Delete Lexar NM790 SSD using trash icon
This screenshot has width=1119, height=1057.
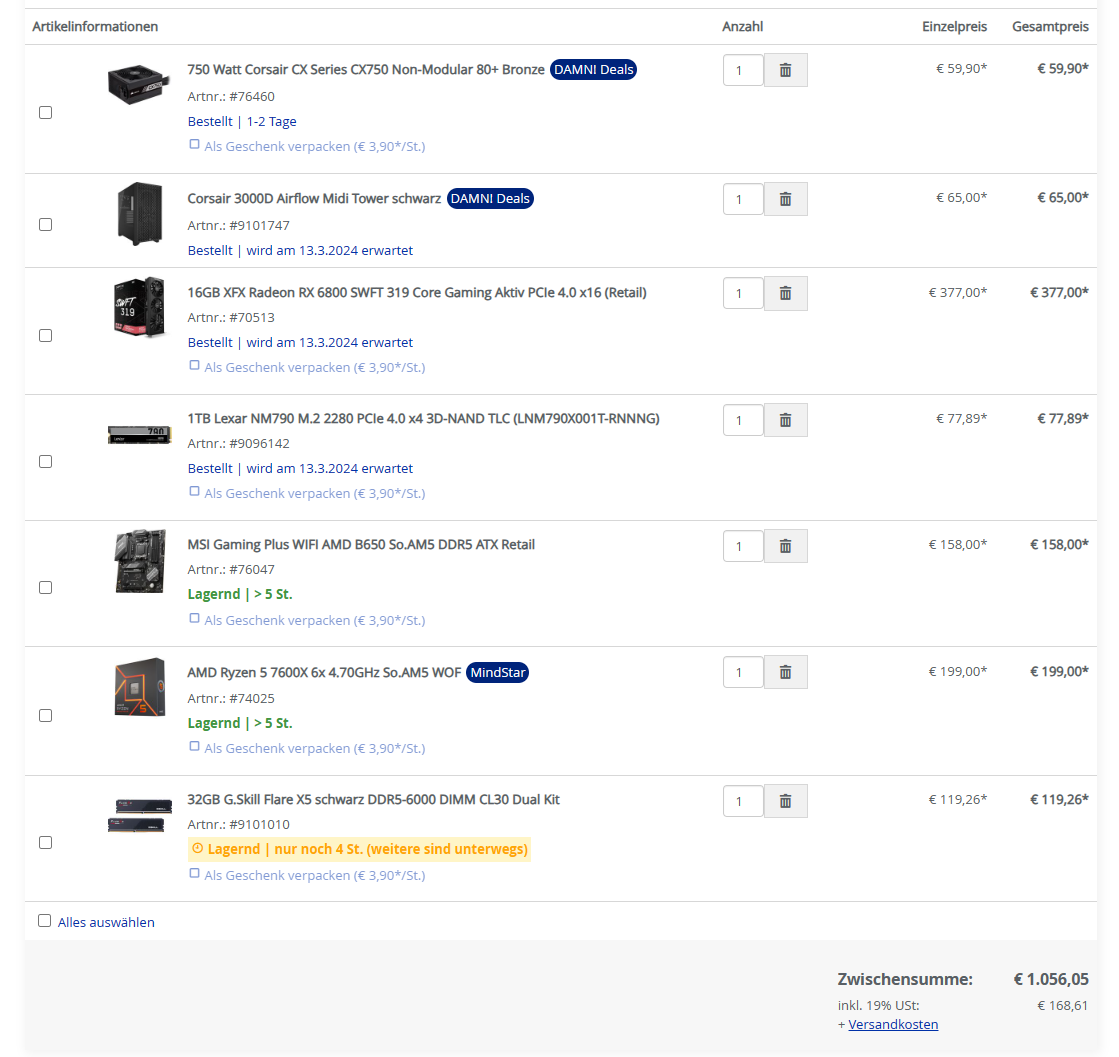(785, 420)
